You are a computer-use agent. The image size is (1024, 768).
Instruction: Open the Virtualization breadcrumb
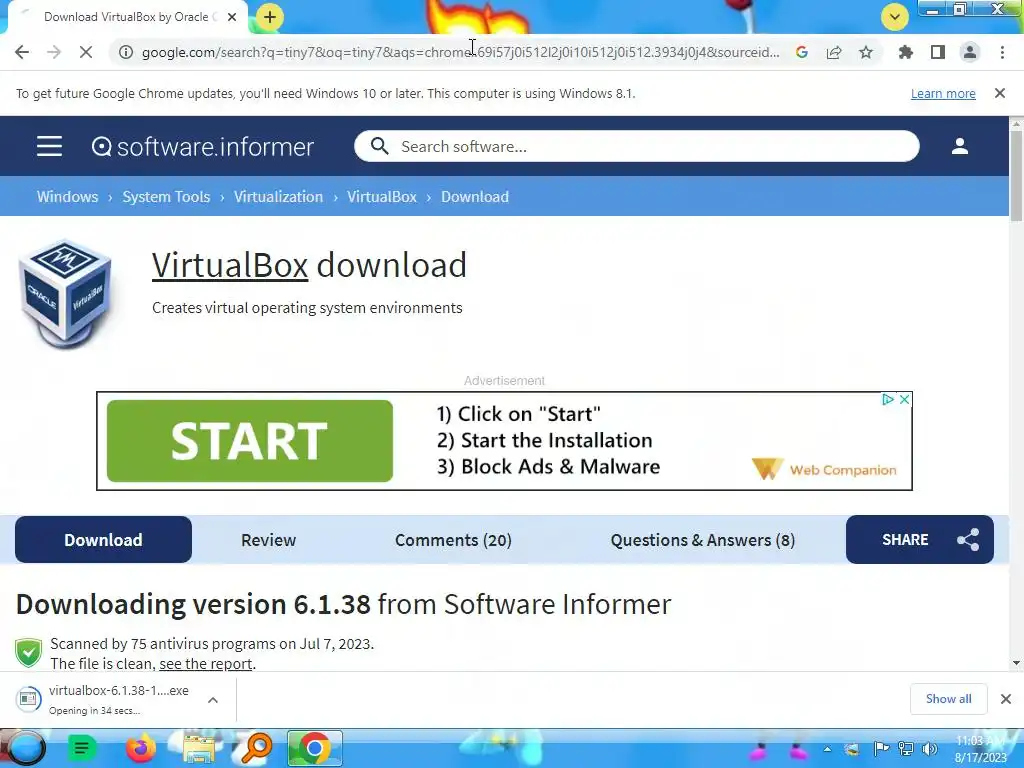278,197
